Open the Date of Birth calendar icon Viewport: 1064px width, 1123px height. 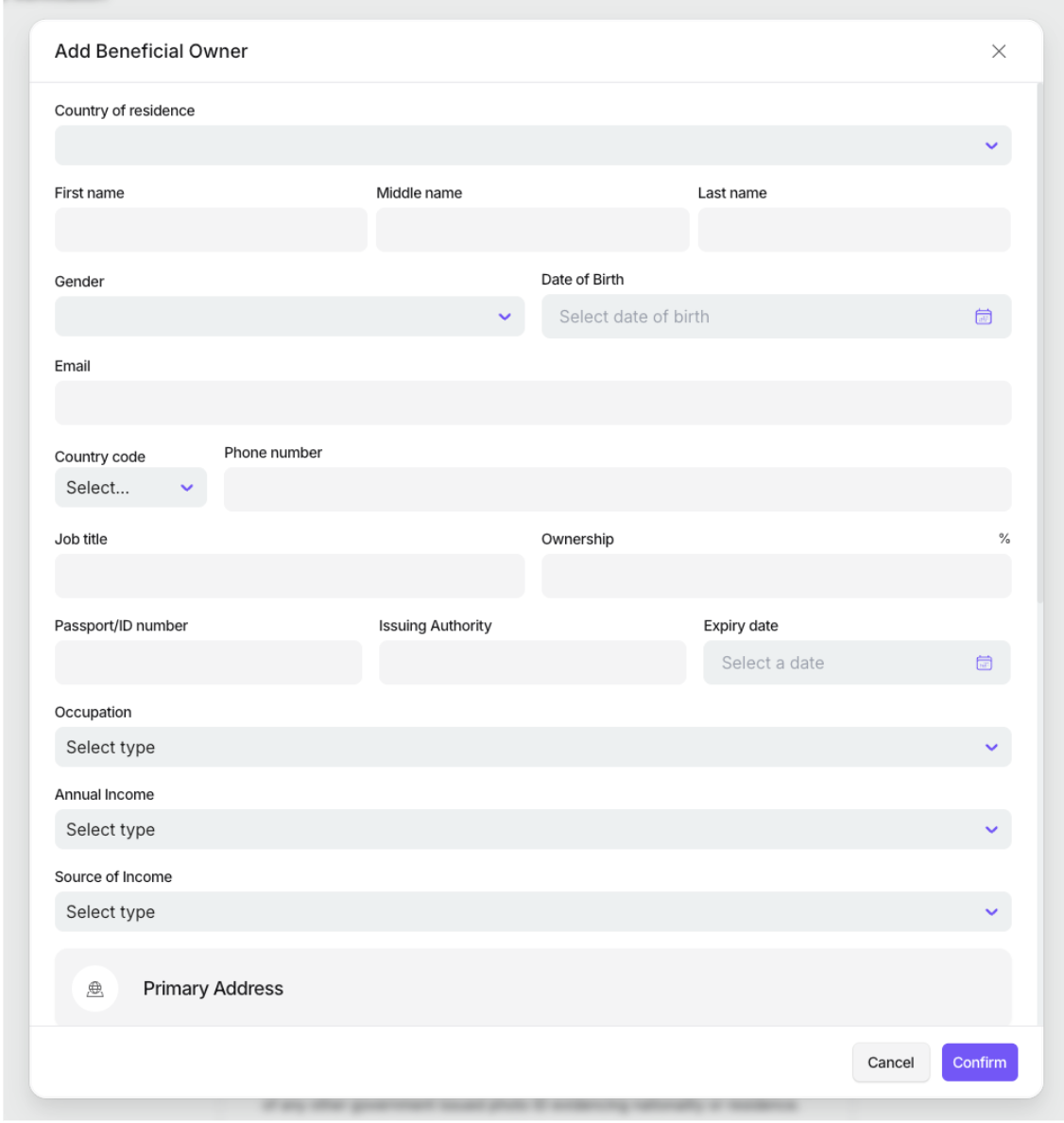[x=984, y=317]
